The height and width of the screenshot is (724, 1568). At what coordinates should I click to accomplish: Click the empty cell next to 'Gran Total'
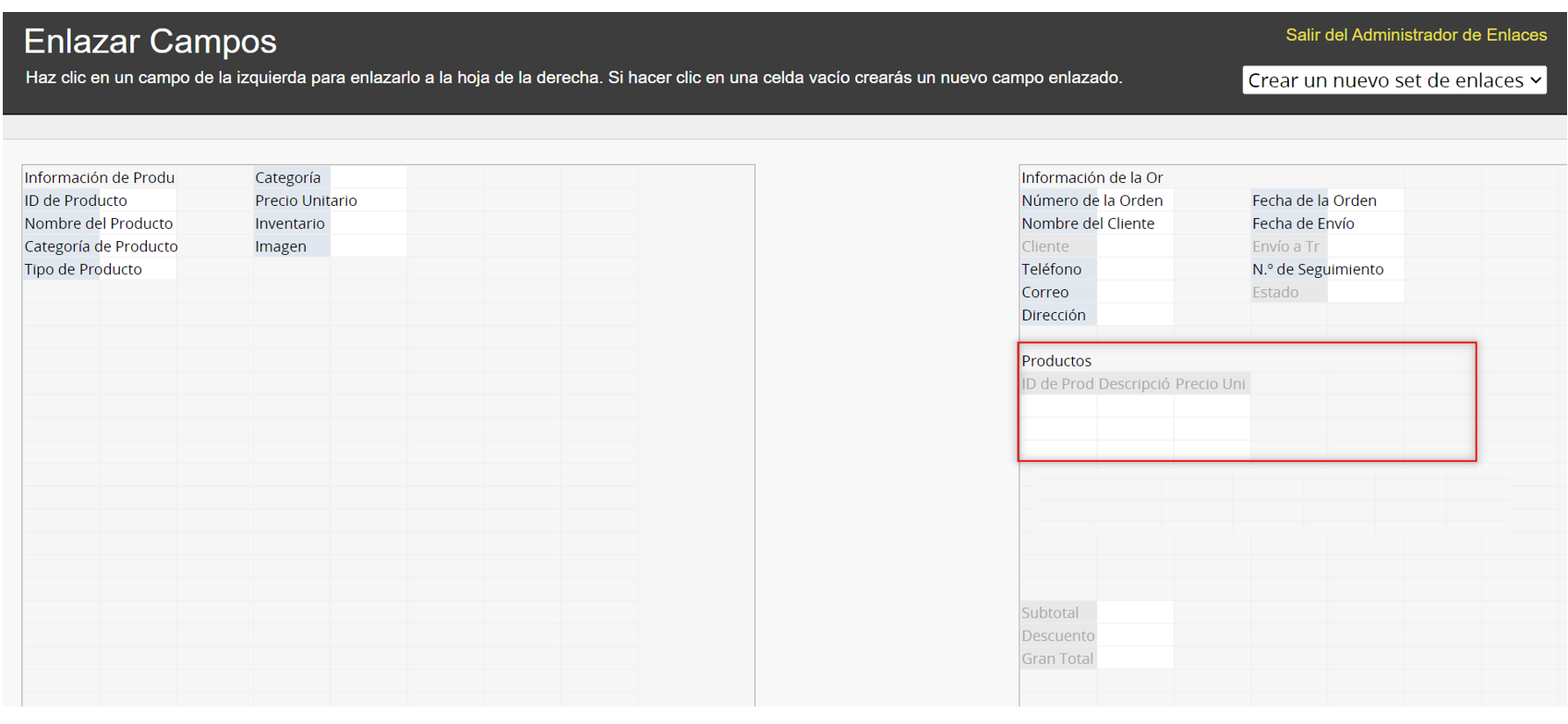[x=1135, y=659]
